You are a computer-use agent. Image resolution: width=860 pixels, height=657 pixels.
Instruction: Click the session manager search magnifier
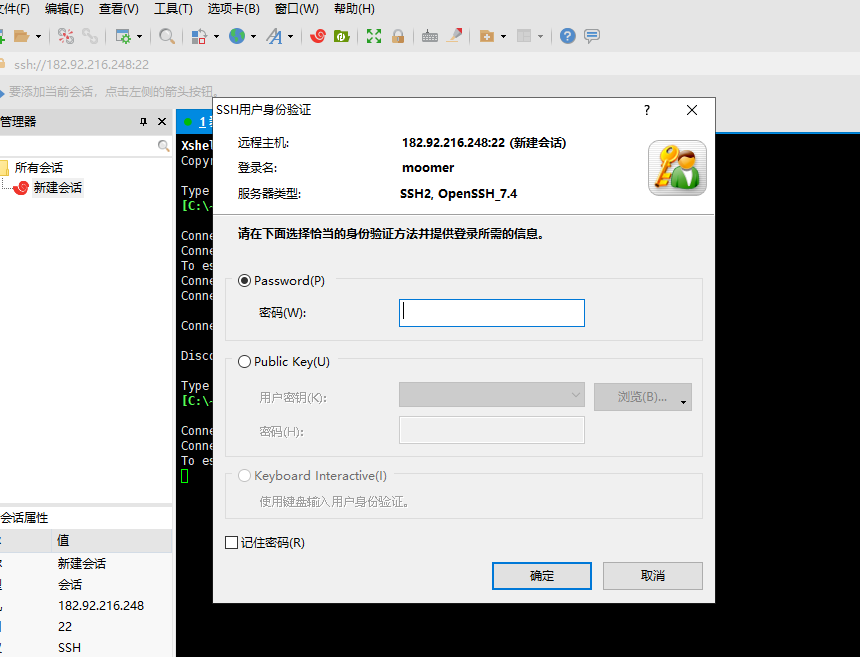click(163, 145)
